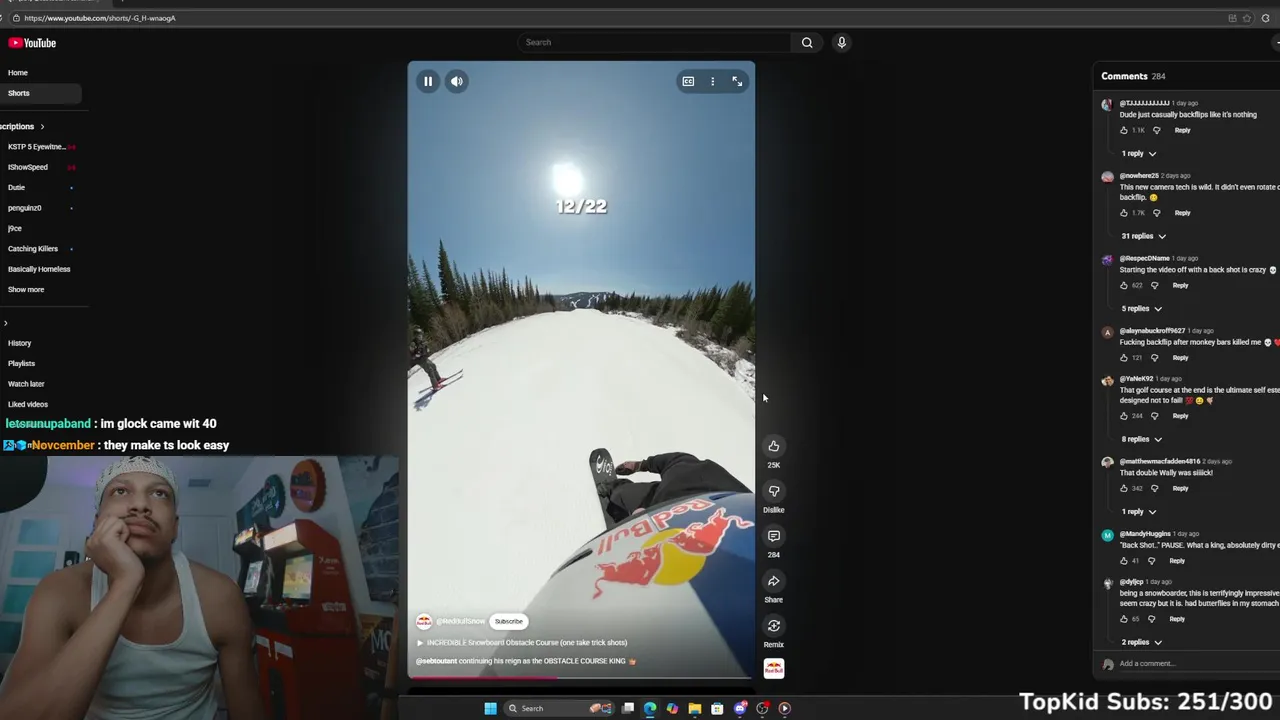Like the @matthewmacfadden4816 comment
The height and width of the screenshot is (720, 1280).
point(1124,489)
